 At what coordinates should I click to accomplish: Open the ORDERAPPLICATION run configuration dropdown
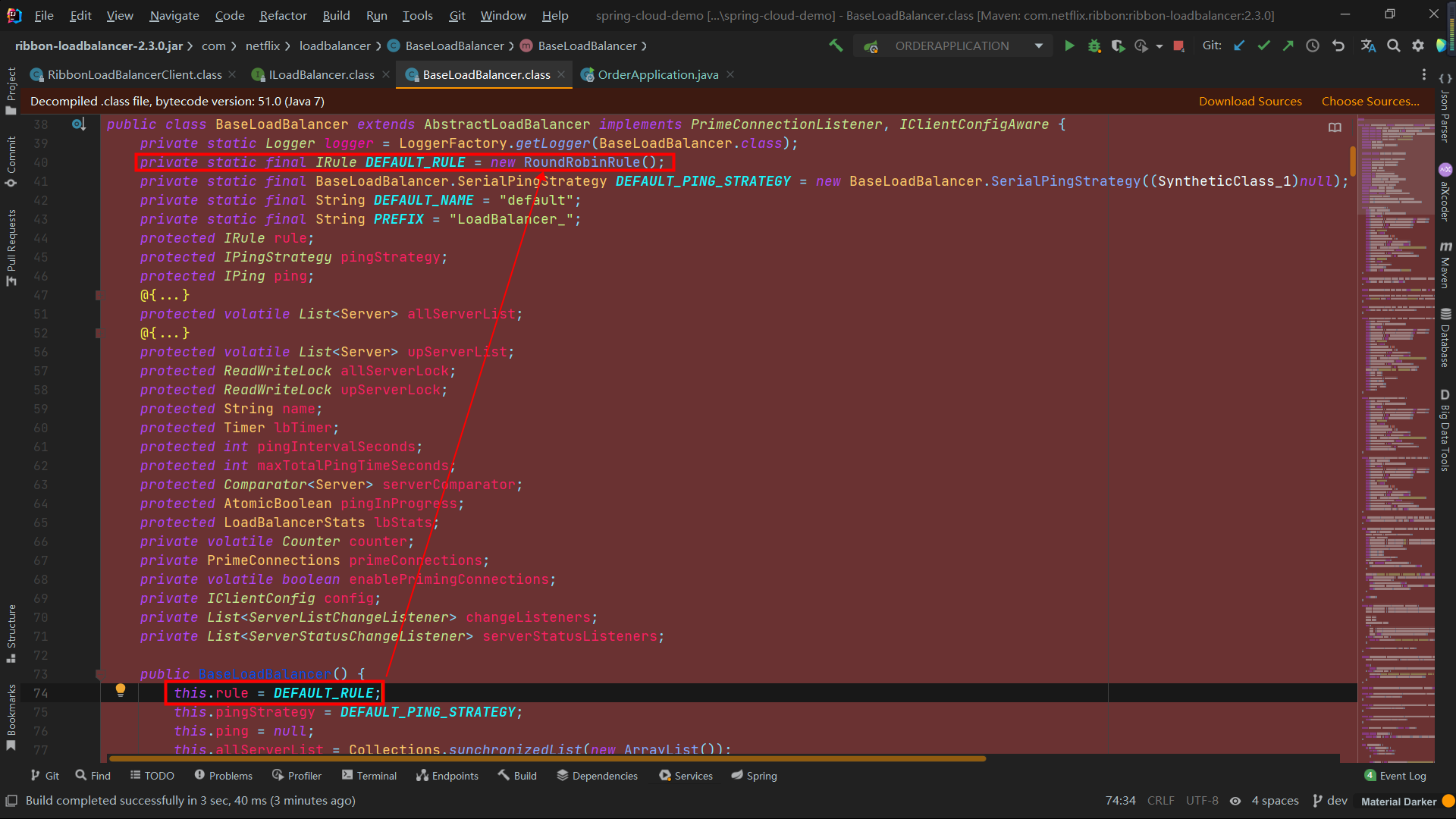(1039, 46)
